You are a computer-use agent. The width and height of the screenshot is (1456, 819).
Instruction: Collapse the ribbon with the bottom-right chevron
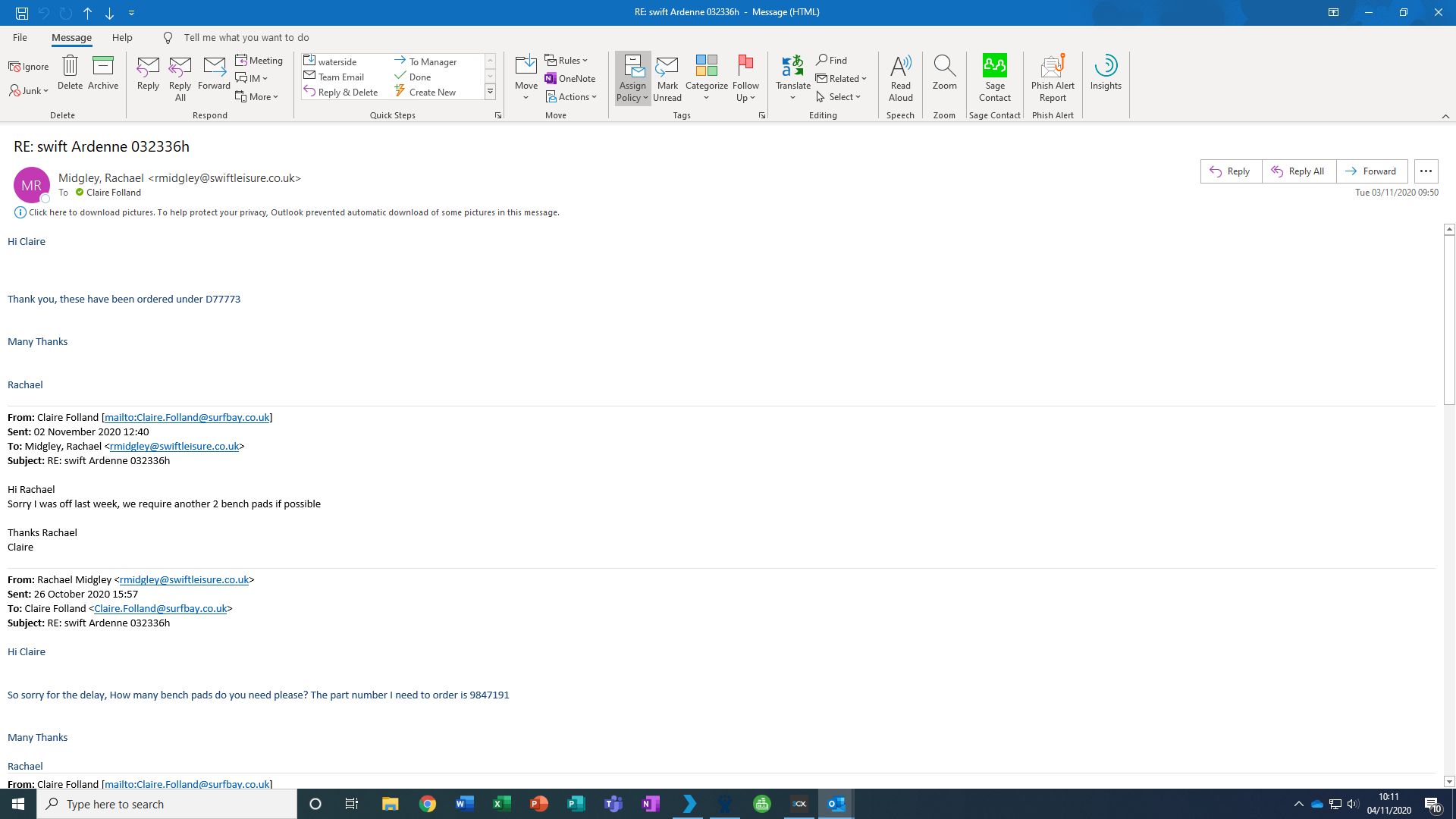click(x=1445, y=116)
